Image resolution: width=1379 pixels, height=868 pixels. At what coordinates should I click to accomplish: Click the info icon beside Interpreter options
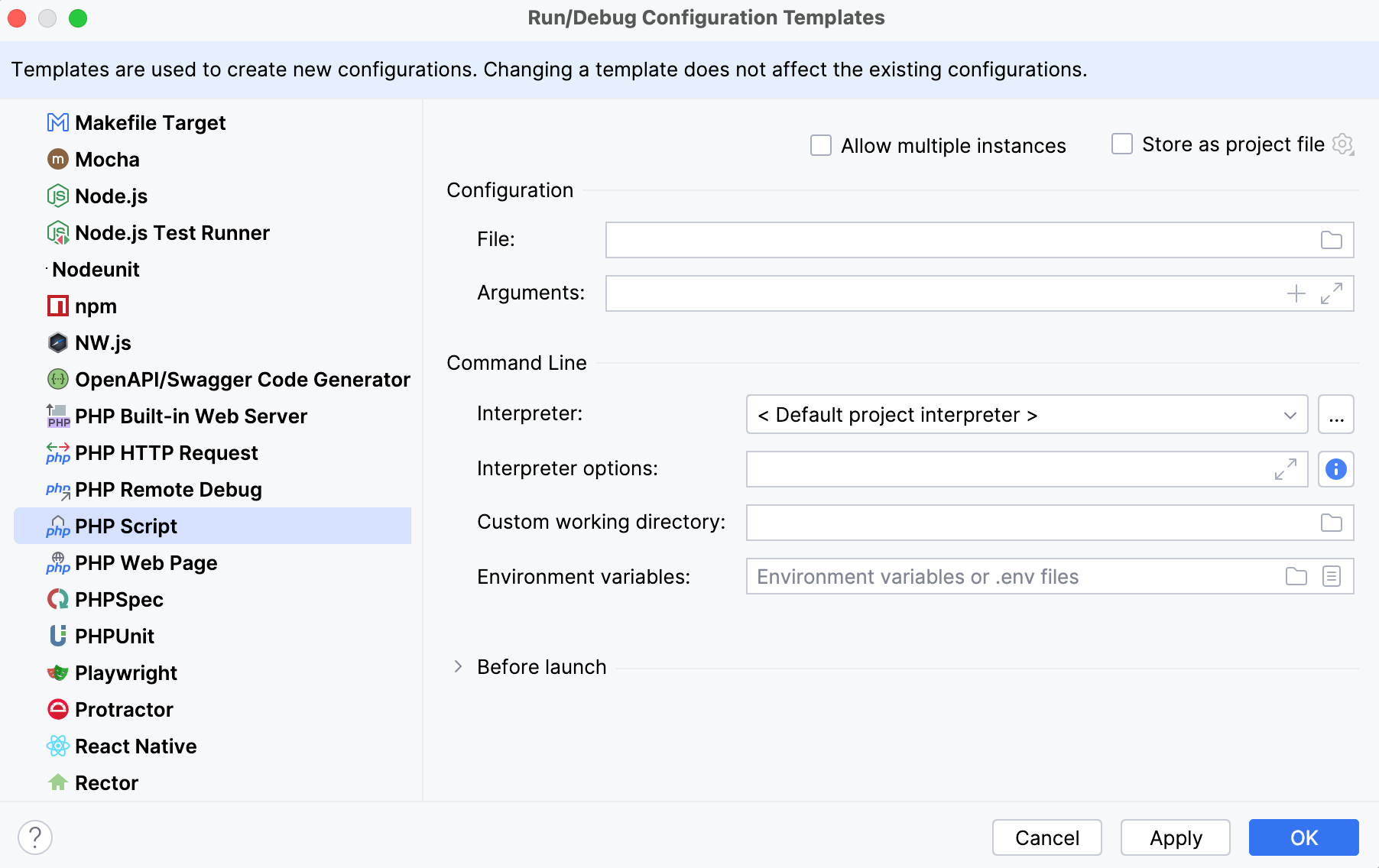1336,469
